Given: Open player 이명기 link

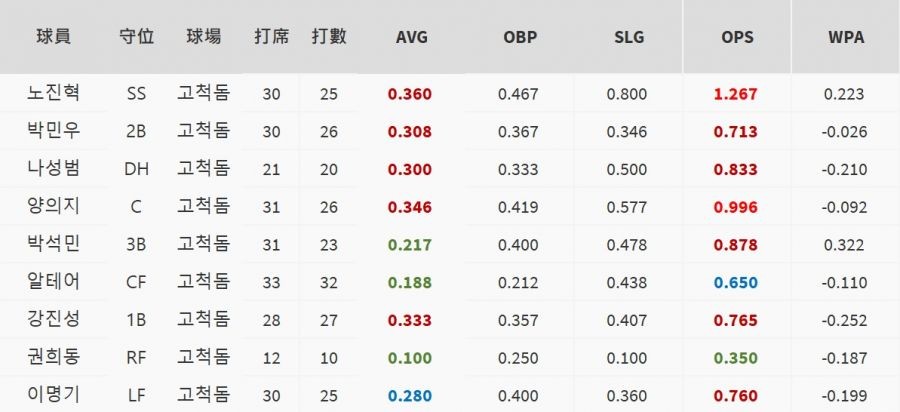Looking at the screenshot, I should (53, 394).
